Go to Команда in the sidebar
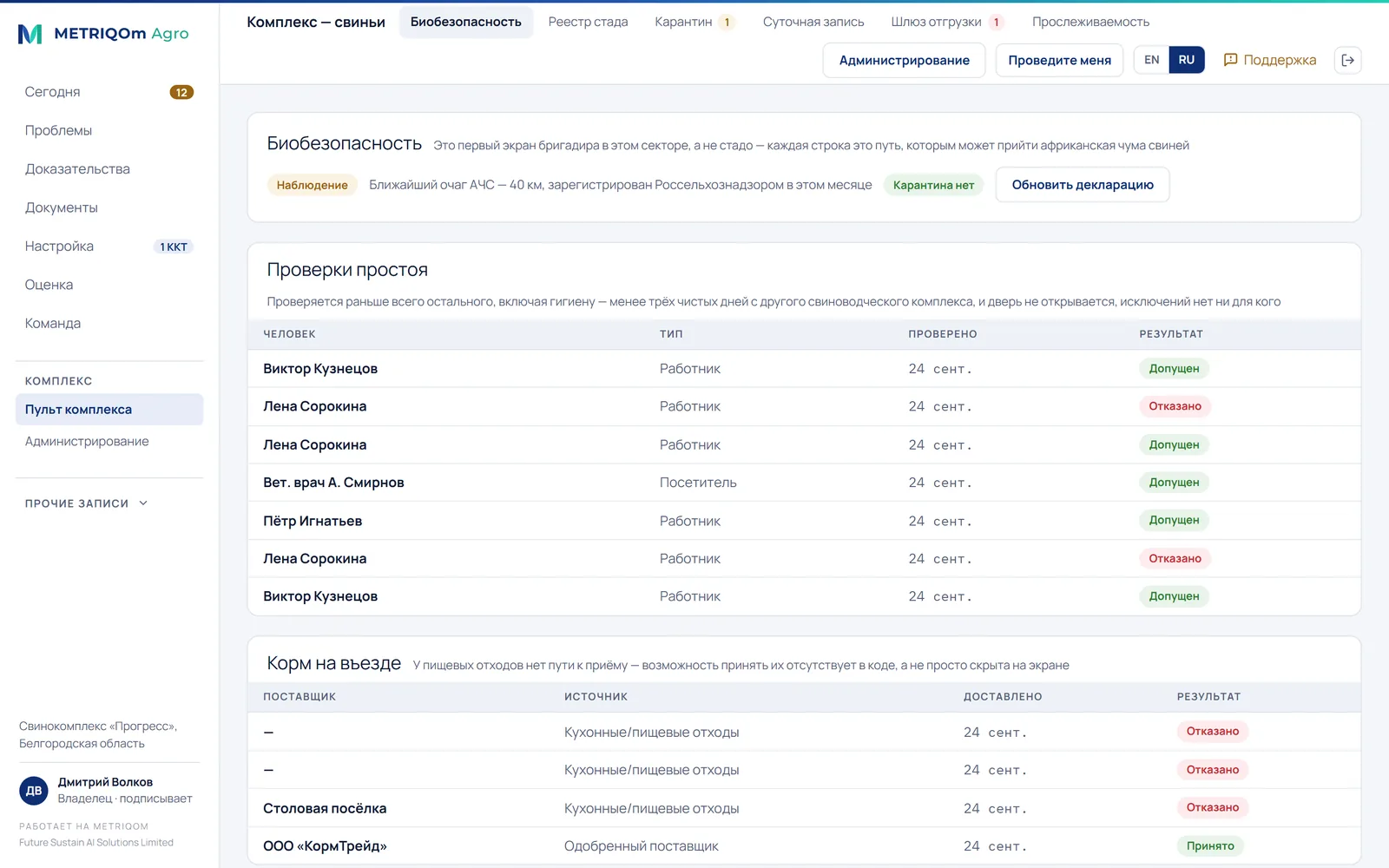Screen dimensions: 1389x868 coord(109,323)
